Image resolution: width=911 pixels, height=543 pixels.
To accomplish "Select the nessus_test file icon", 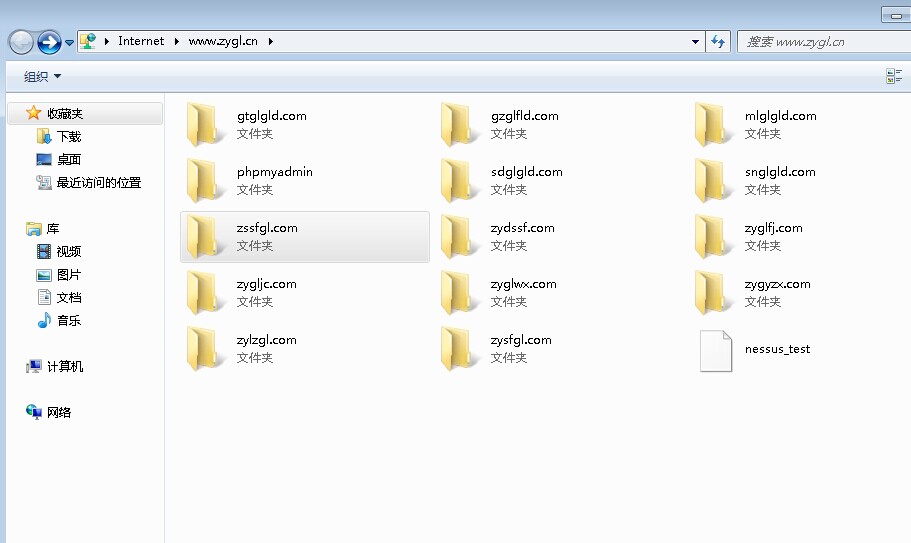I will (x=715, y=351).
